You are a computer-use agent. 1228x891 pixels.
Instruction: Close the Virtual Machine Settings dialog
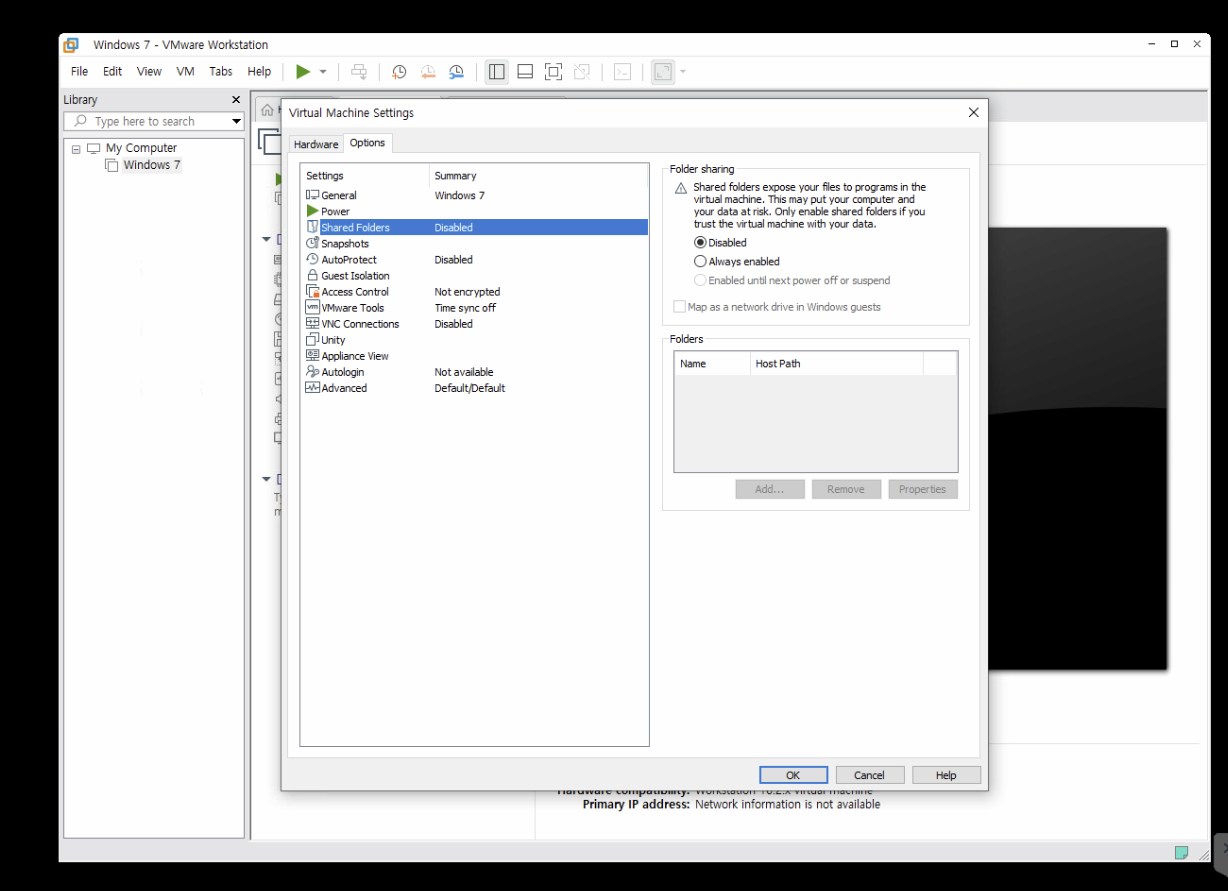pos(973,113)
